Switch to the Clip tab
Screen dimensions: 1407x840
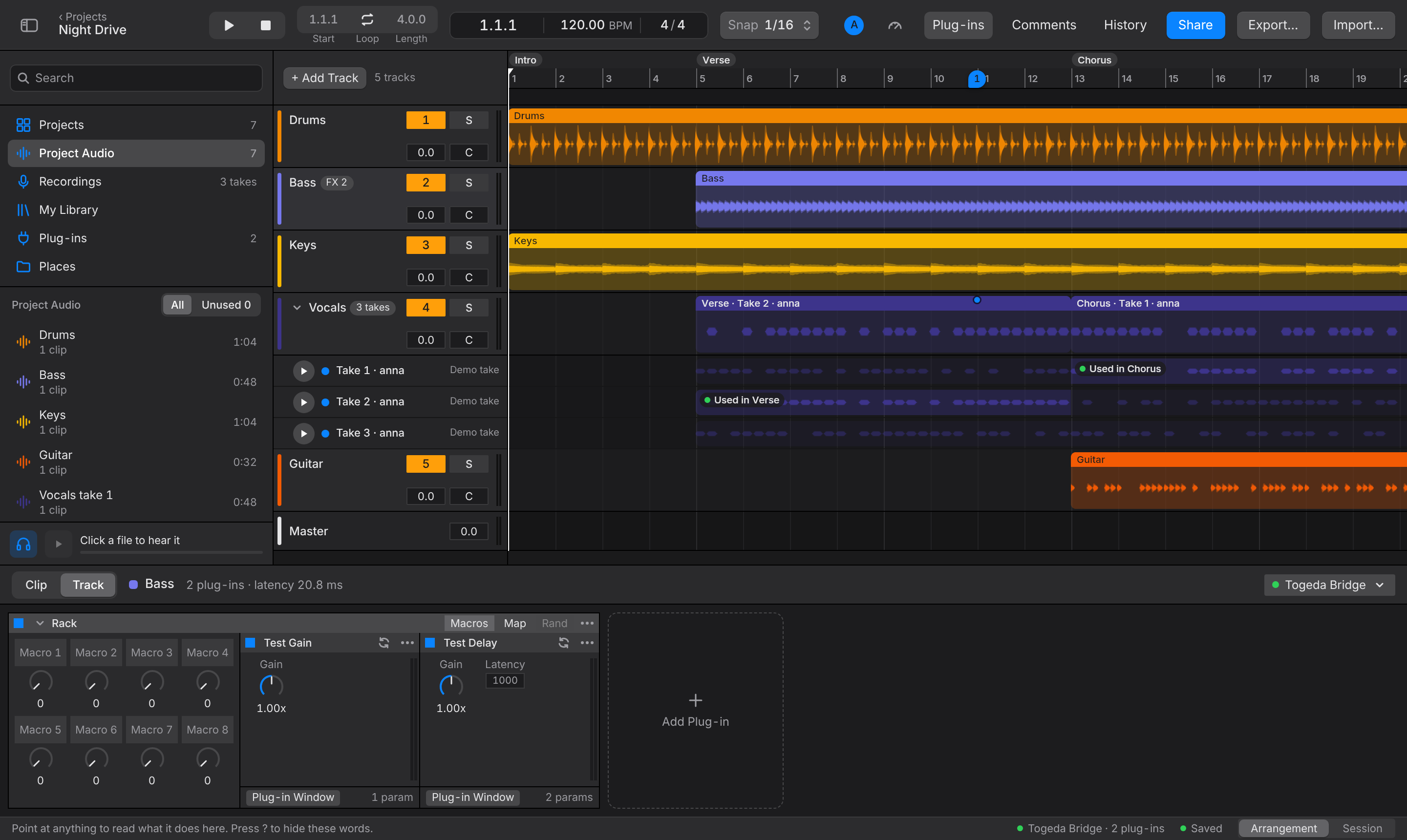[36, 585]
